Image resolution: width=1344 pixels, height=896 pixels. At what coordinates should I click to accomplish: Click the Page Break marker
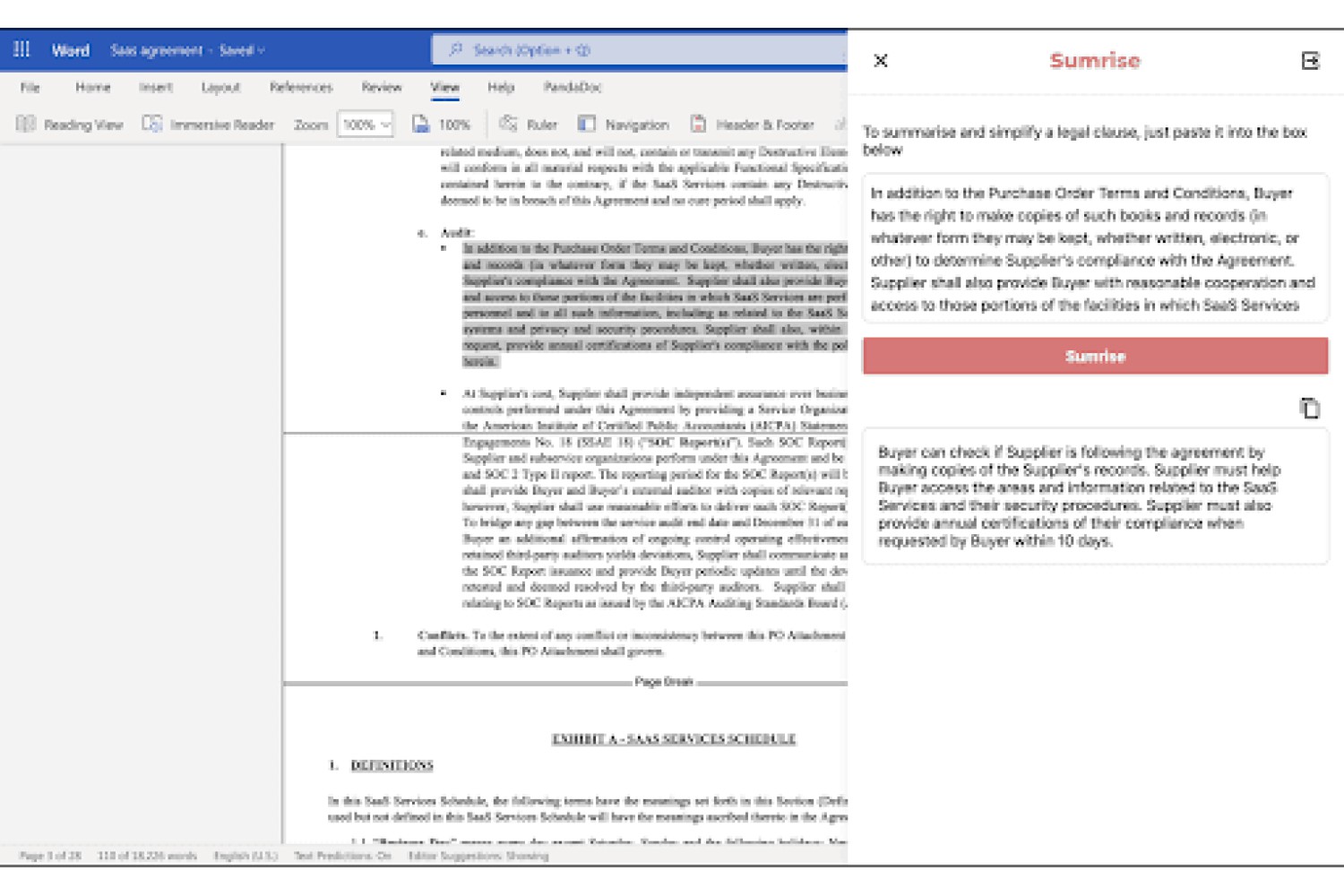[663, 682]
